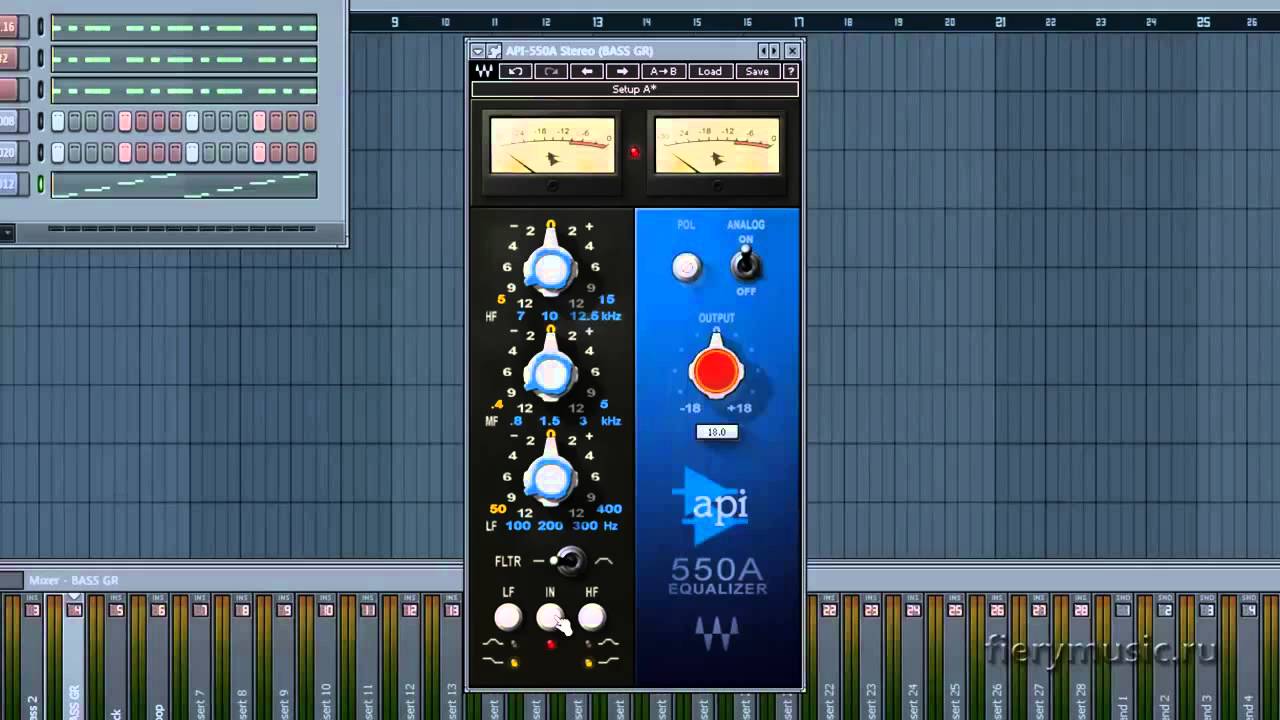Toggle channel select LED for 008 row

[41, 122]
